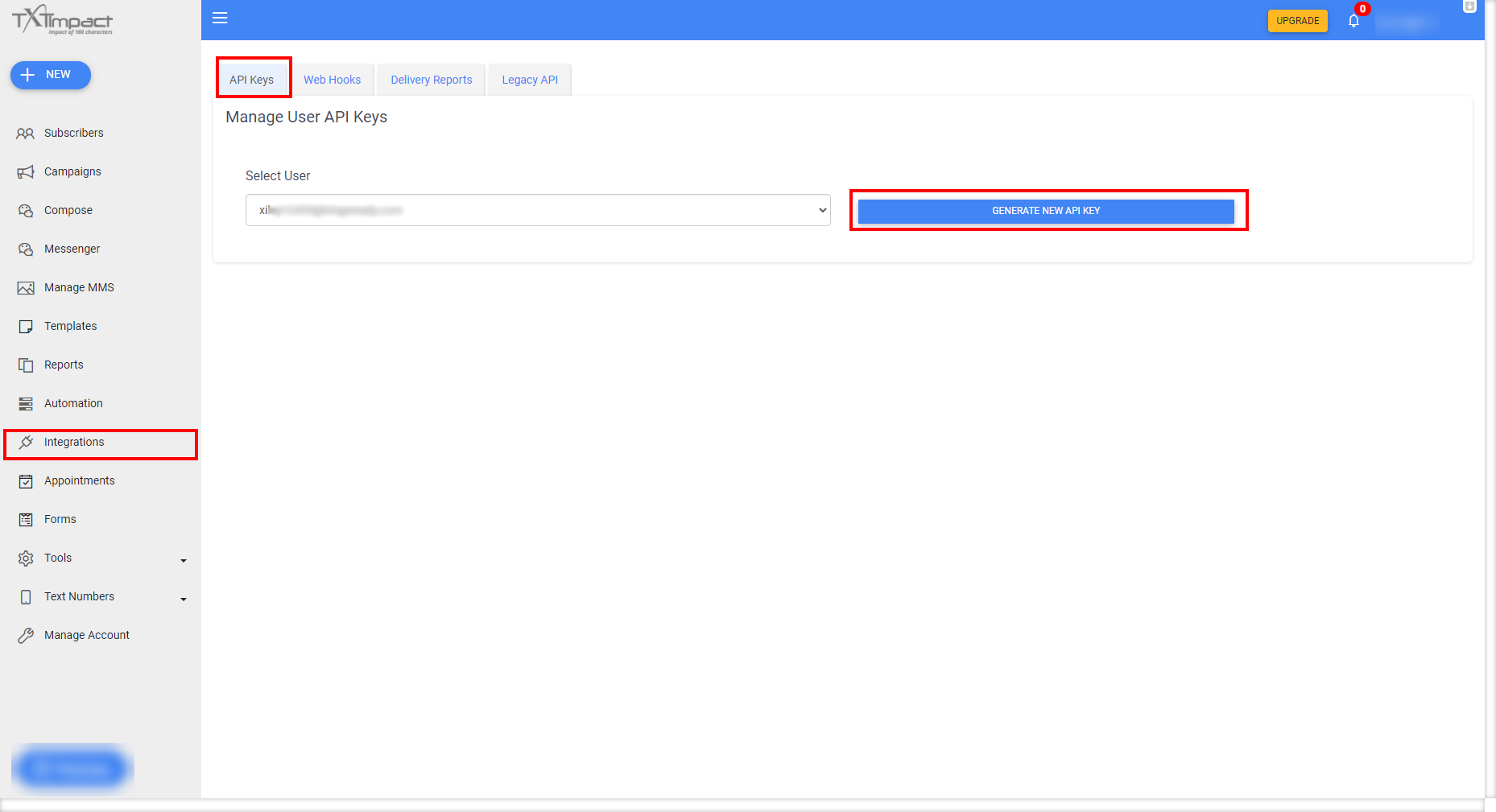Click the Reports copy icon
Screen dimensions: 1496x812
[26, 365]
